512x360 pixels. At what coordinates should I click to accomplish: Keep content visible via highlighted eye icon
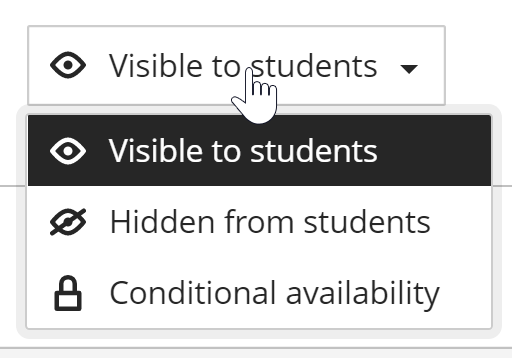[x=68, y=151]
